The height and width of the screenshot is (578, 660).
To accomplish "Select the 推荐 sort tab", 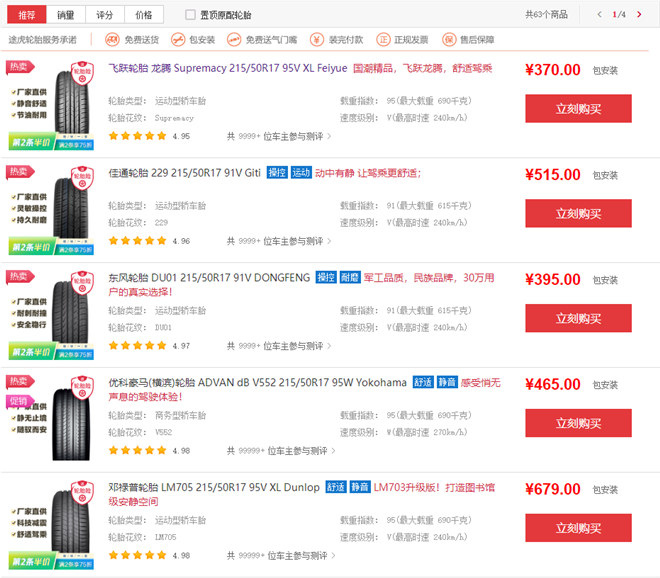I will pyautogui.click(x=27, y=15).
